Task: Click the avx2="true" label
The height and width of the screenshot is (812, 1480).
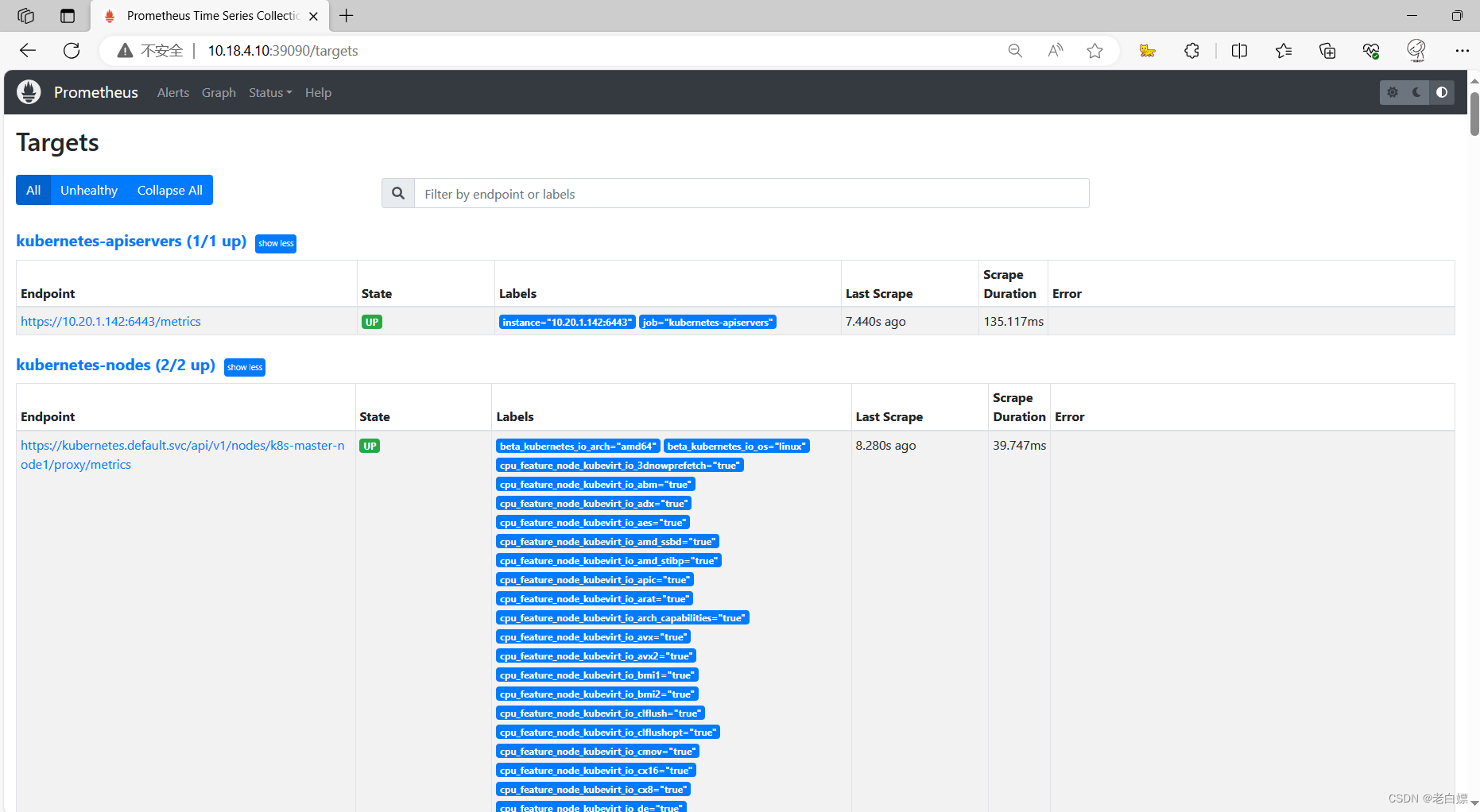Action: [x=596, y=655]
